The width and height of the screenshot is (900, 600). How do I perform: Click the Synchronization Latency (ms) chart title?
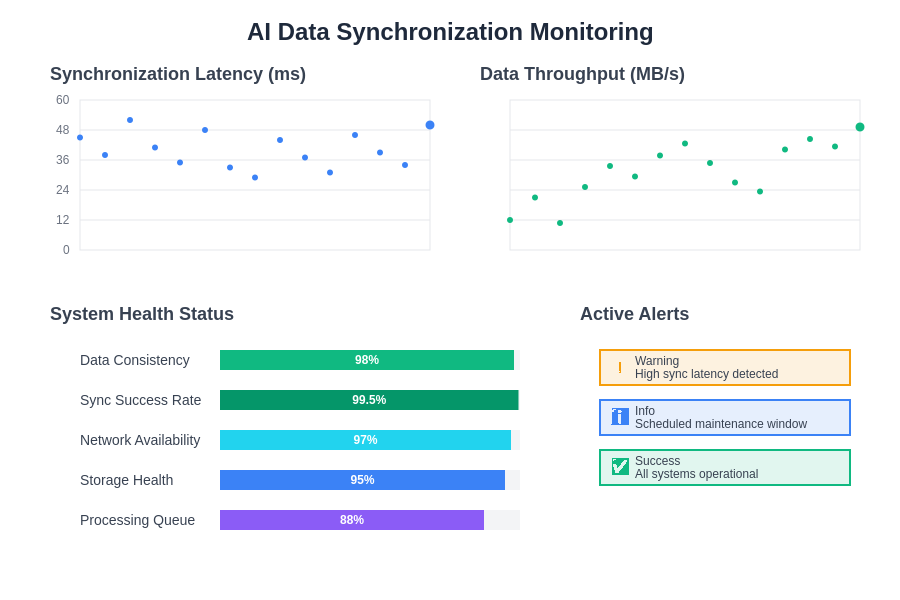[x=178, y=74]
